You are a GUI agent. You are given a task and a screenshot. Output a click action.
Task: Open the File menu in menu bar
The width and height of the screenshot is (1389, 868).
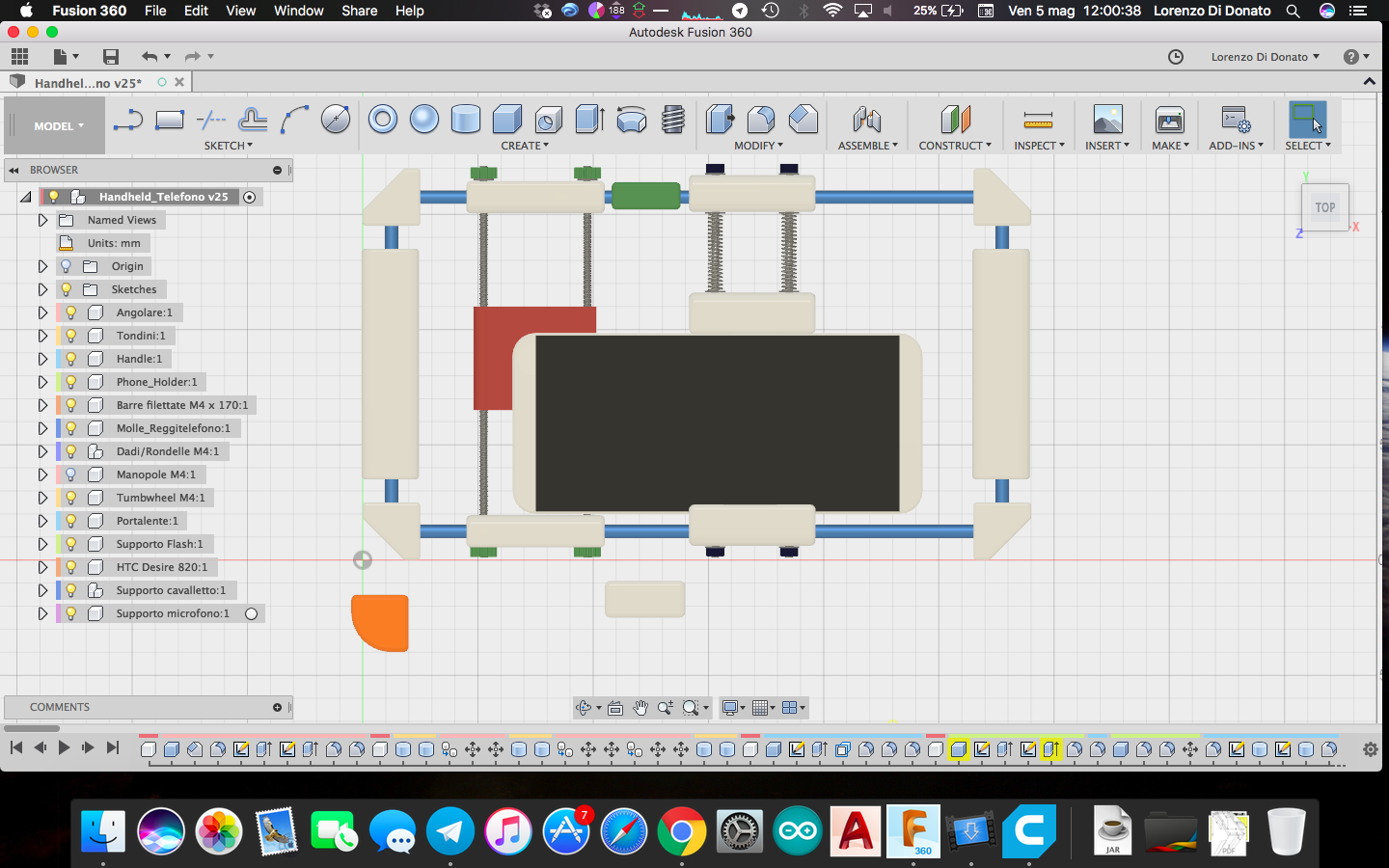coord(155,11)
